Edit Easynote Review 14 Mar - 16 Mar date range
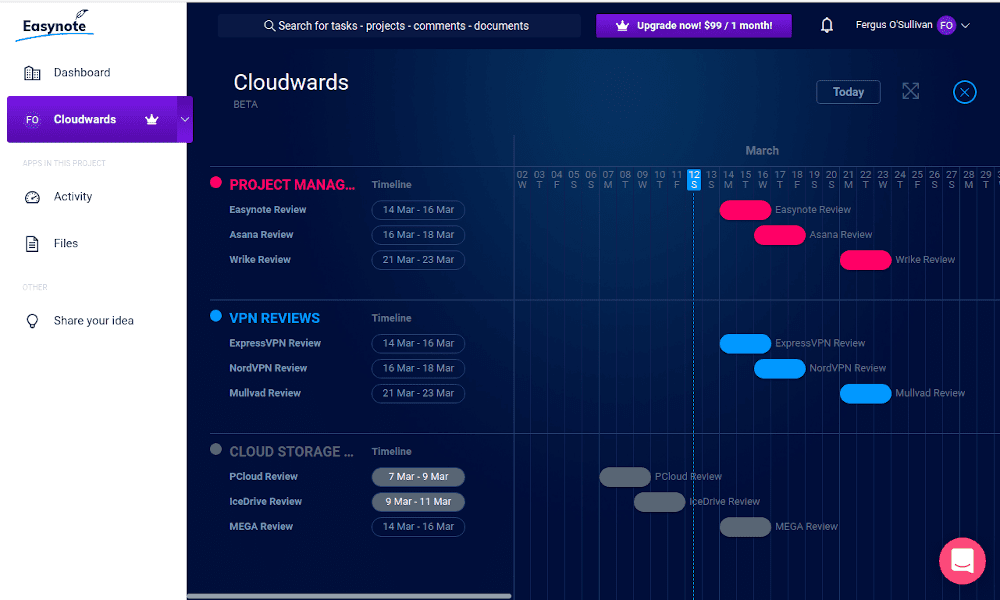 pyautogui.click(x=418, y=210)
